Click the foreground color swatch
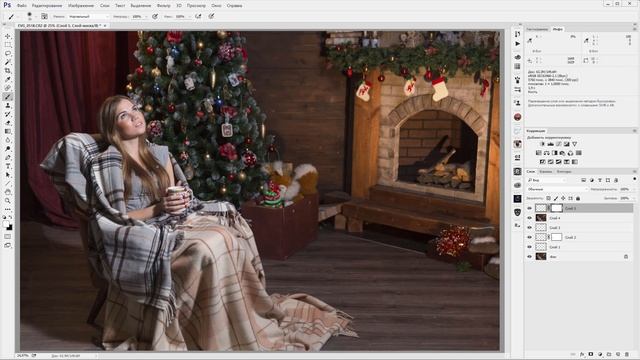This screenshot has width=640, height=360. click(x=6, y=224)
